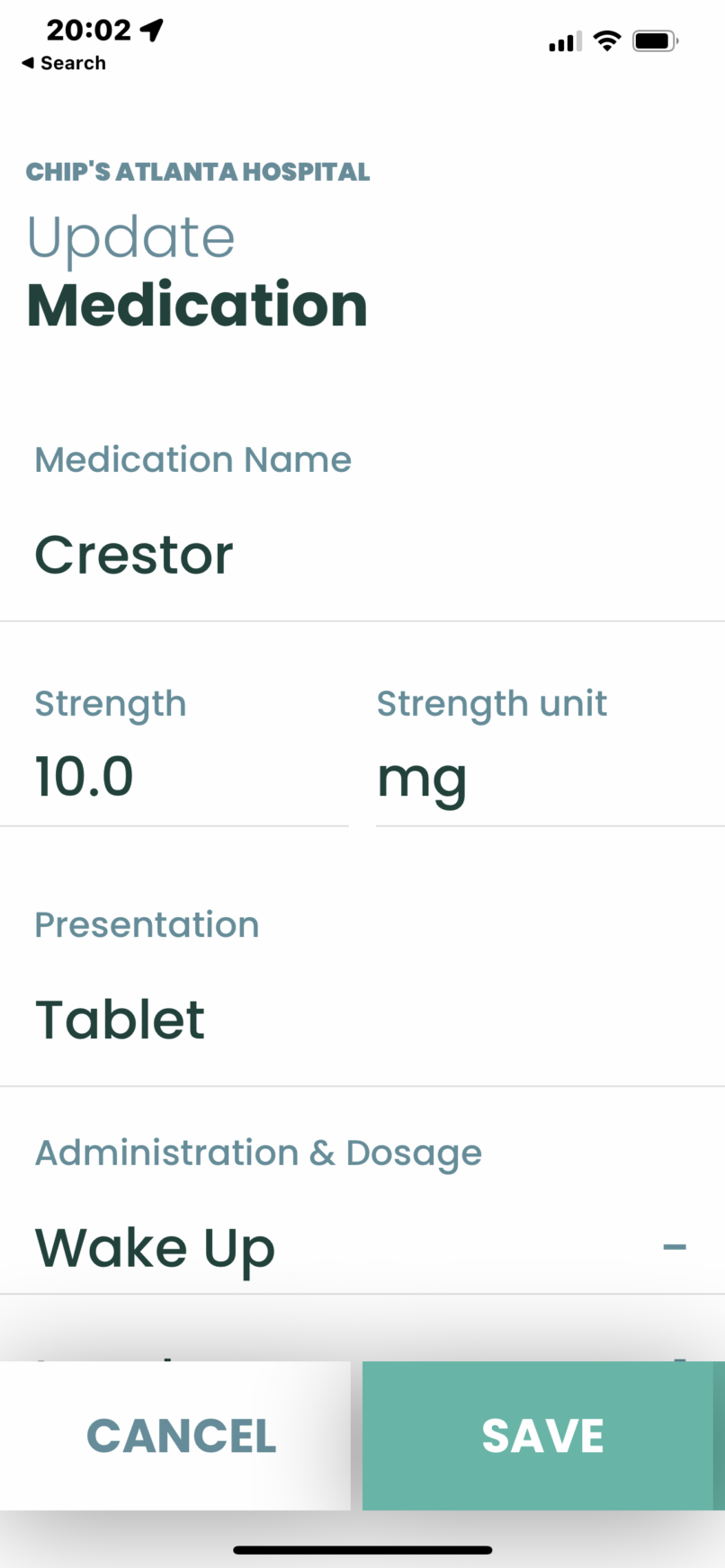The height and width of the screenshot is (1568, 725).
Task: Tap the Wi-Fi status icon
Action: coord(607,40)
